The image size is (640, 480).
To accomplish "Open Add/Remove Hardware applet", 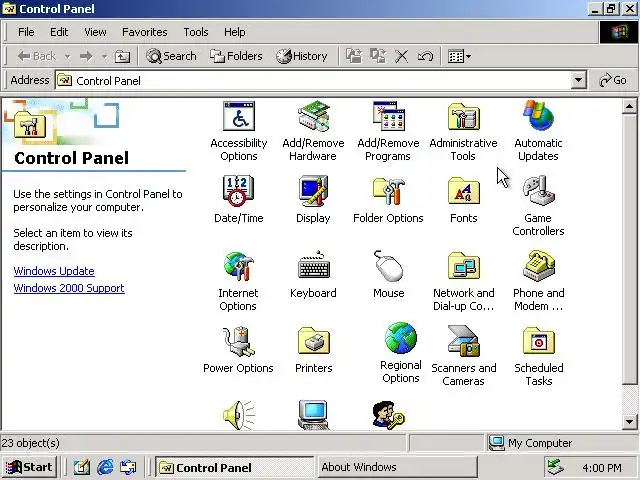I will [313, 117].
